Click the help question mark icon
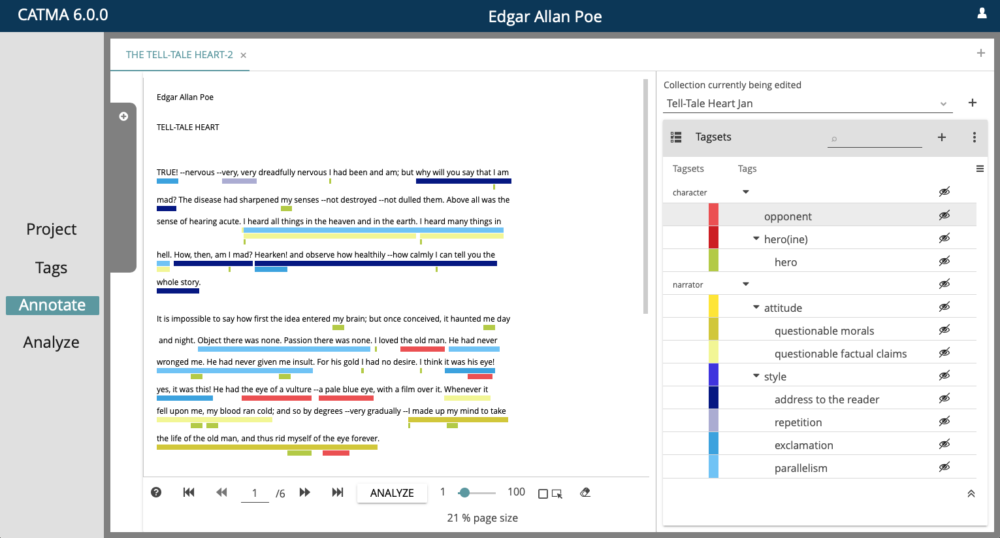The height and width of the screenshot is (538, 1000). click(x=156, y=492)
